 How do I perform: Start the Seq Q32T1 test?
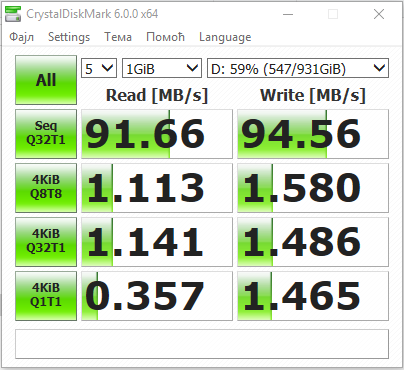[46, 134]
